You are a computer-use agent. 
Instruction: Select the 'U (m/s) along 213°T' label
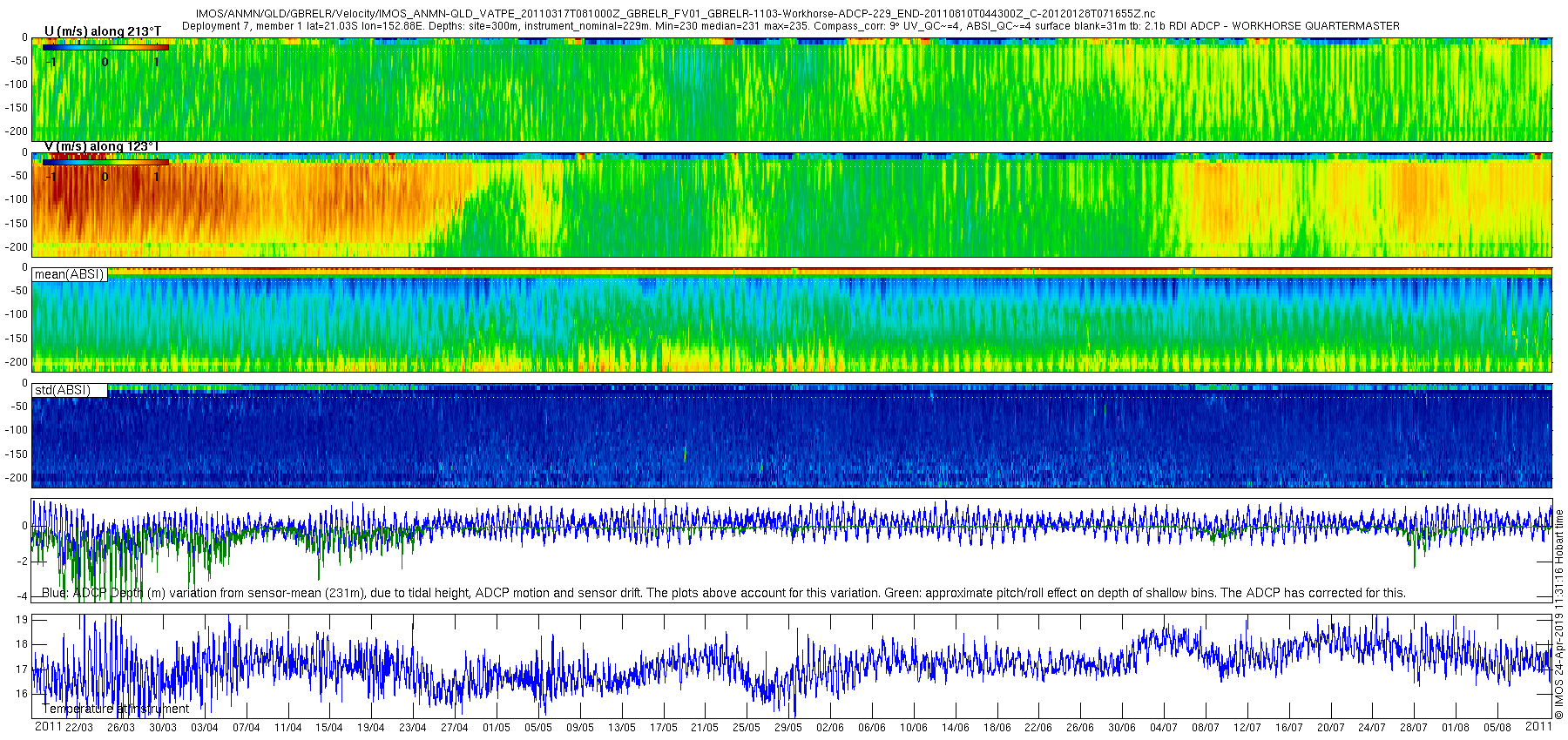click(x=103, y=31)
